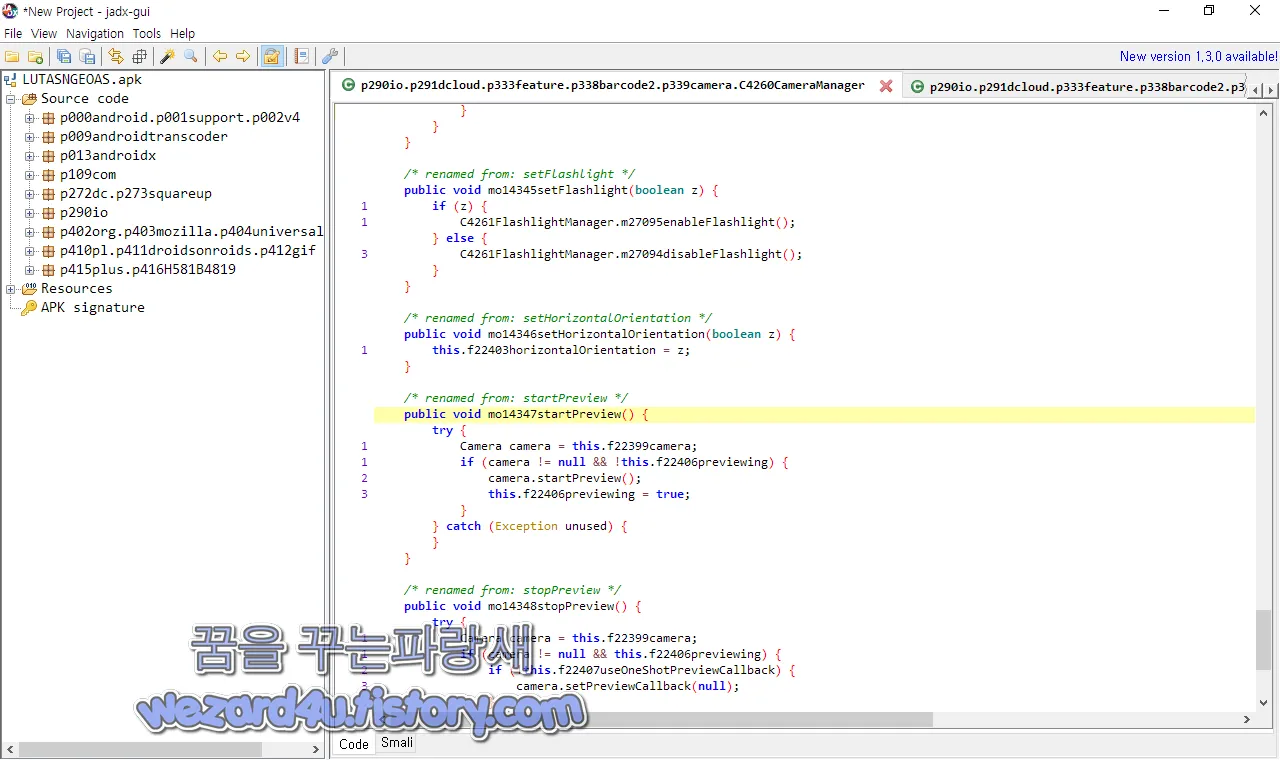Click the camera.setPreviewCallback(null) line
The height and width of the screenshot is (760, 1280).
pyautogui.click(x=628, y=686)
